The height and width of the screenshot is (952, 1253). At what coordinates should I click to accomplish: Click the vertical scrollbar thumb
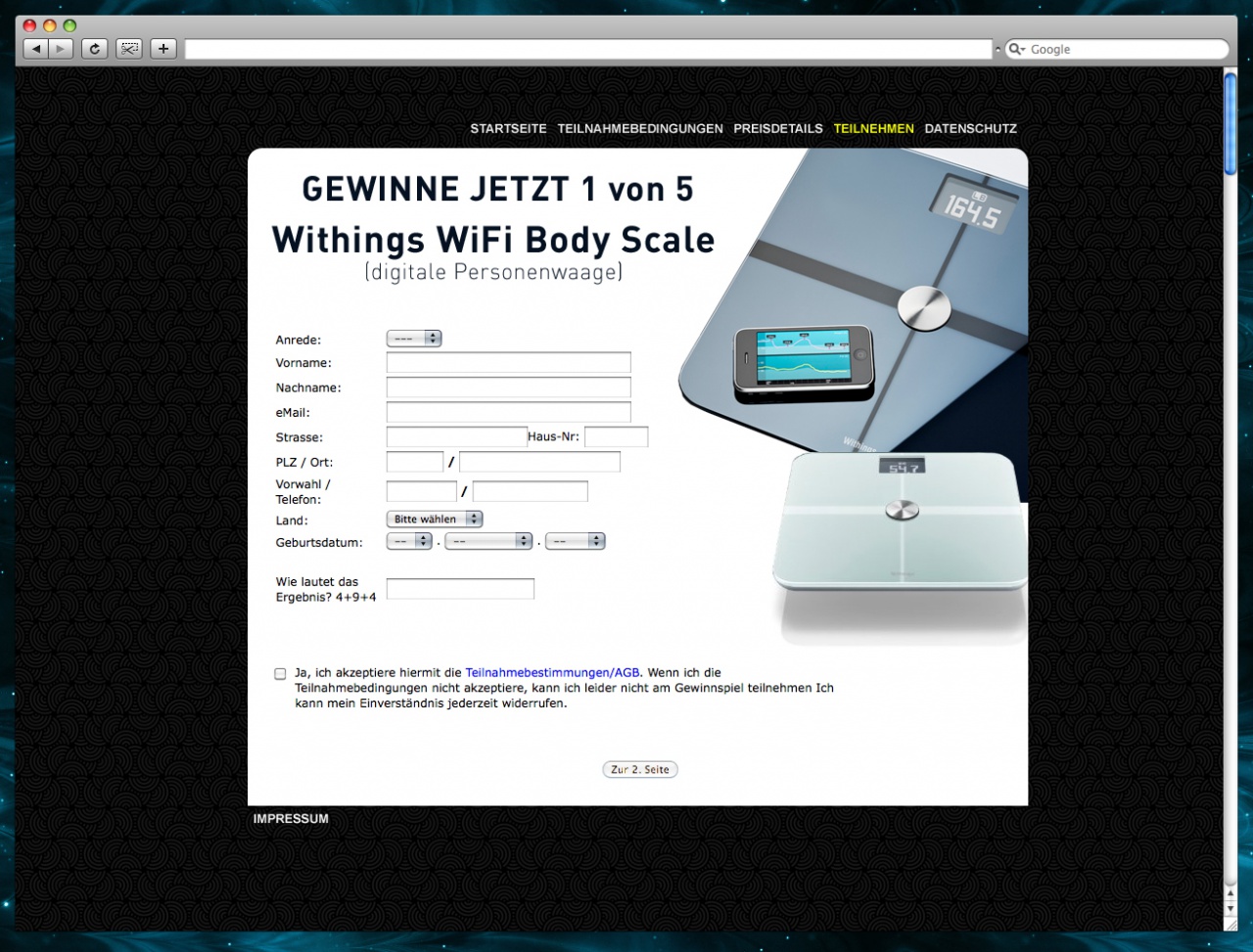(1230, 124)
